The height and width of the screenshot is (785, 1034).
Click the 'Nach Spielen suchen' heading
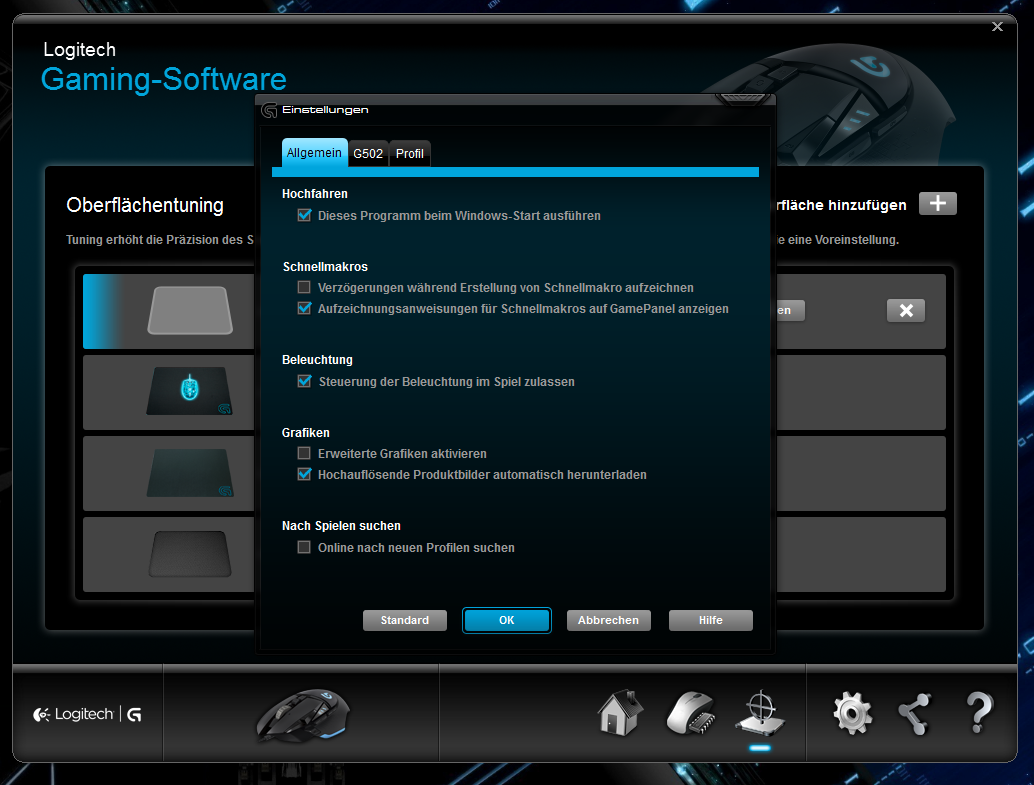pyautogui.click(x=341, y=526)
